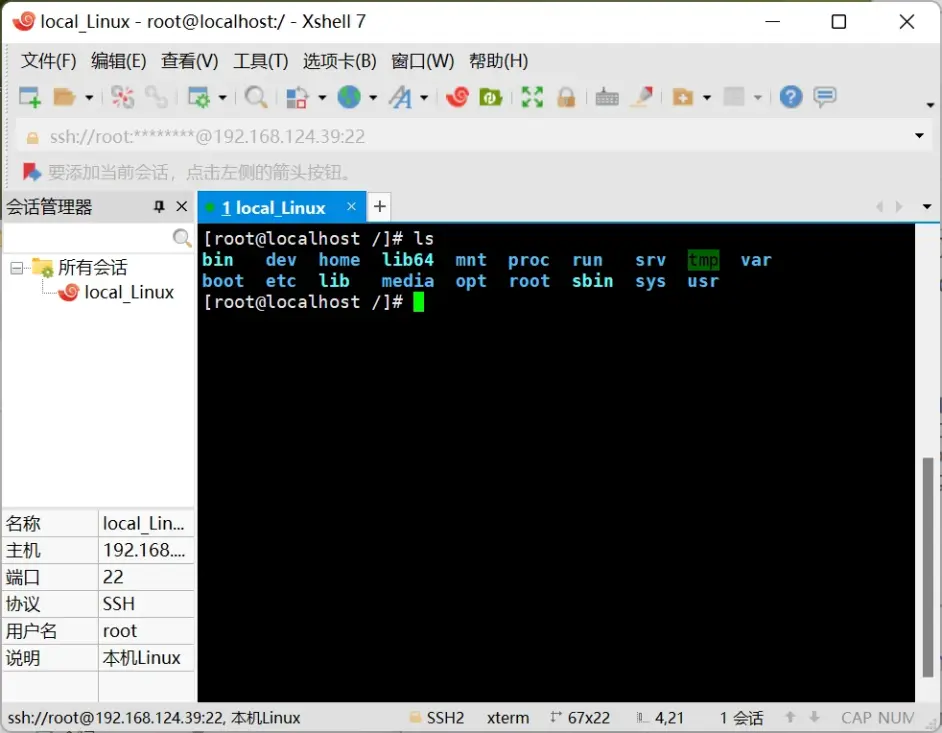The width and height of the screenshot is (942, 733).
Task: Close the 会话管理器 panel
Action: tap(181, 207)
